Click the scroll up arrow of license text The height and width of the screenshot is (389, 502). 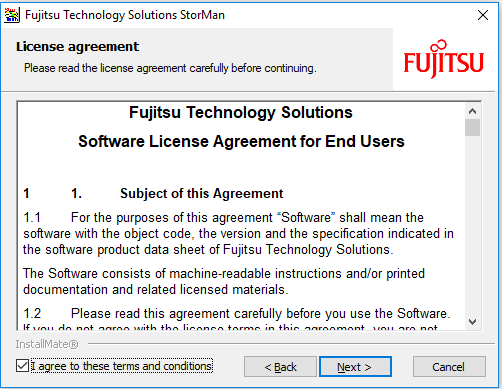click(472, 111)
